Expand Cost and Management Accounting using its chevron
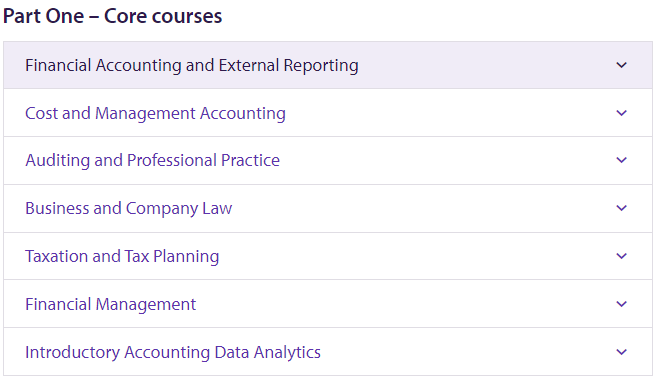Image resolution: width=655 pixels, height=383 pixels. (621, 113)
